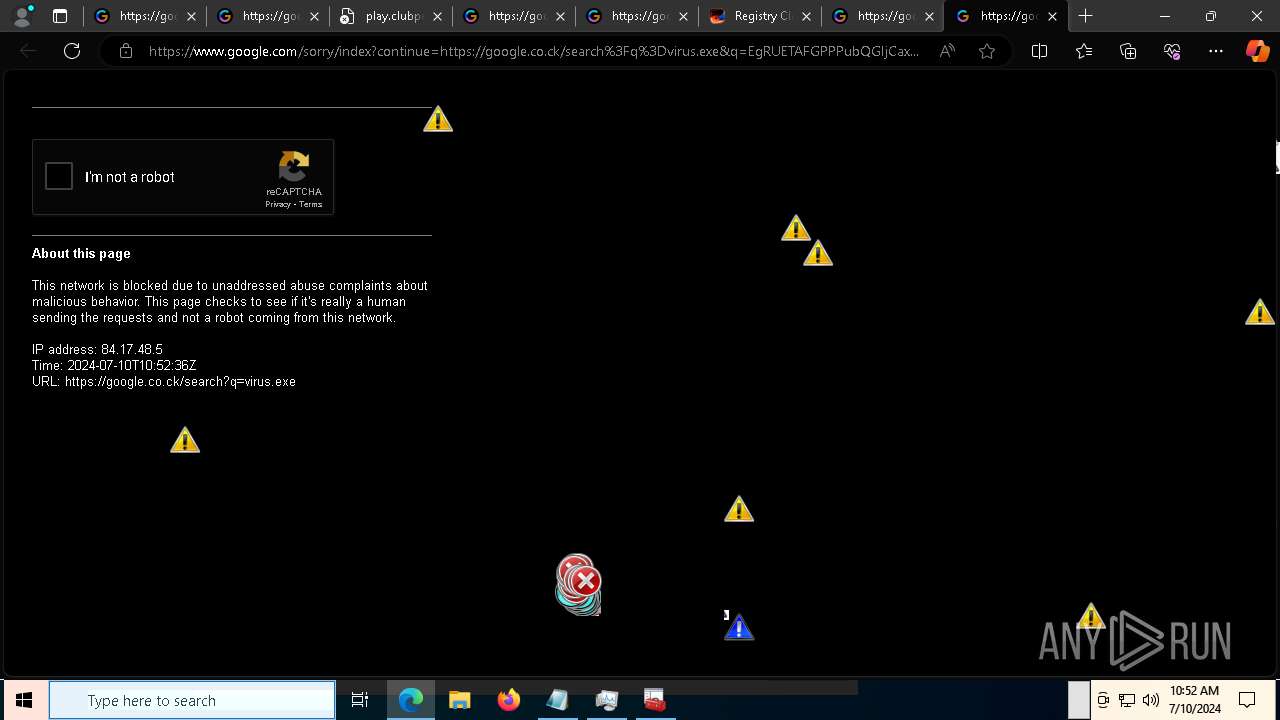
Task: Click the reCAPTCHA logo icon
Action: 294,167
